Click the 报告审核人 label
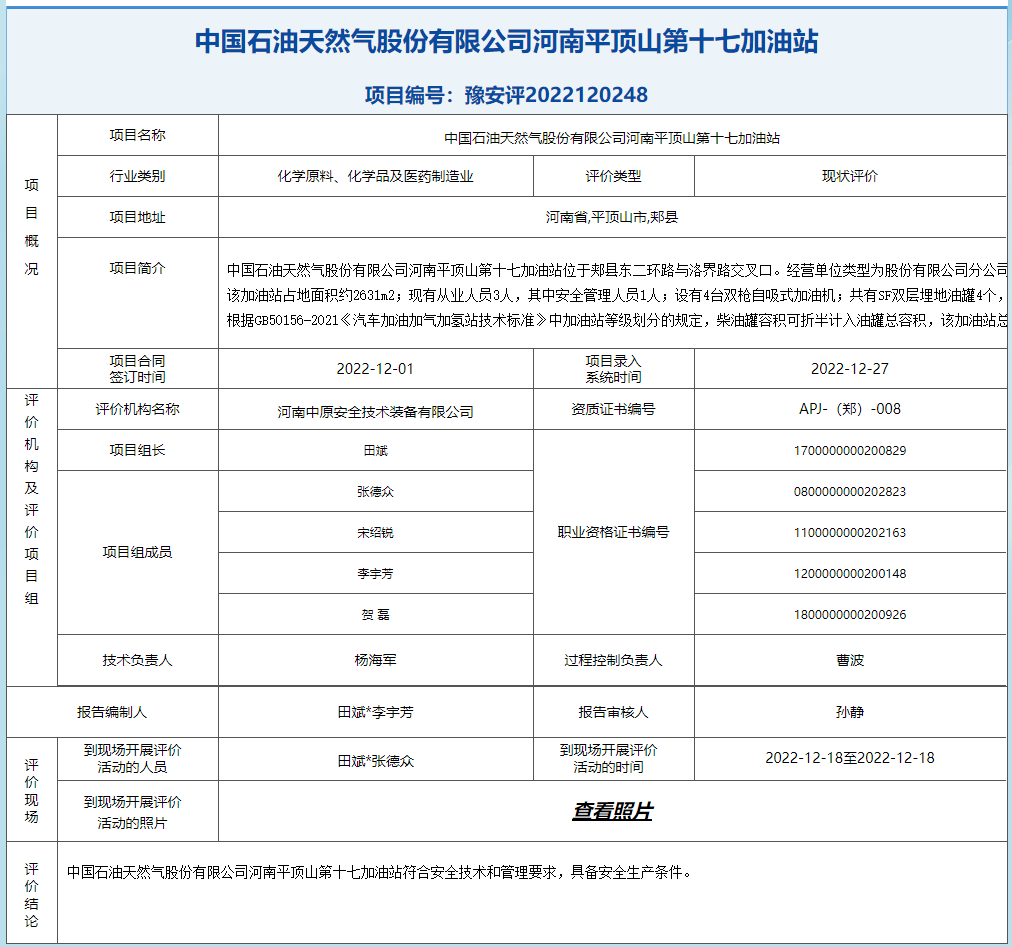The height and width of the screenshot is (947, 1012). click(613, 712)
